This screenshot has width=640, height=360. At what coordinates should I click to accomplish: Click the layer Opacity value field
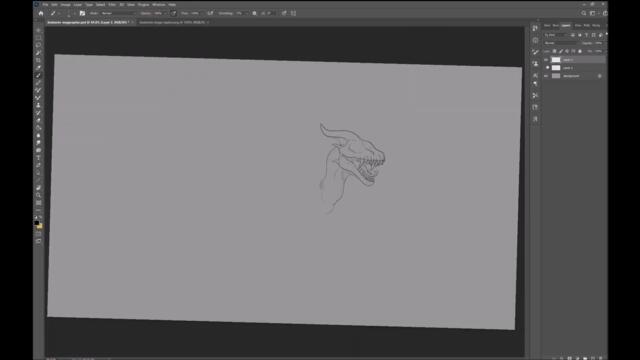pos(599,43)
